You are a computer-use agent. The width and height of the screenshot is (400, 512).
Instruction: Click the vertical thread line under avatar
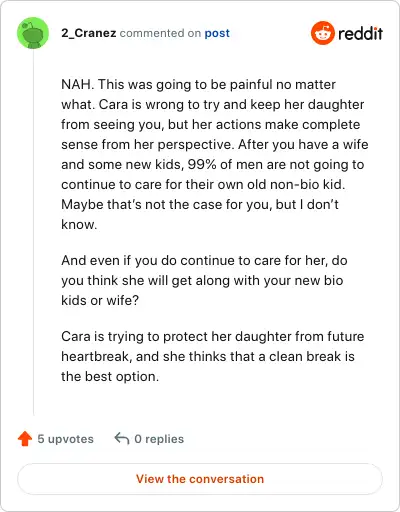pyautogui.click(x=33, y=232)
